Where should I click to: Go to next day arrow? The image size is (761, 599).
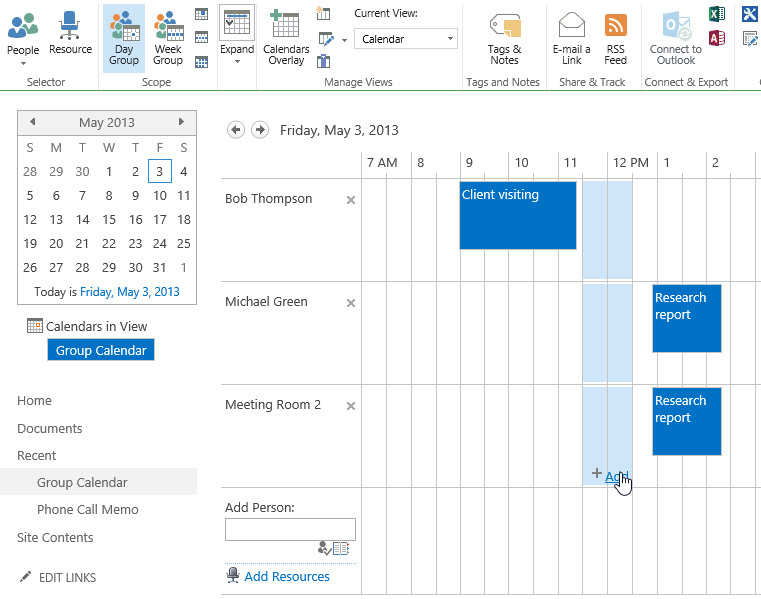click(260, 130)
